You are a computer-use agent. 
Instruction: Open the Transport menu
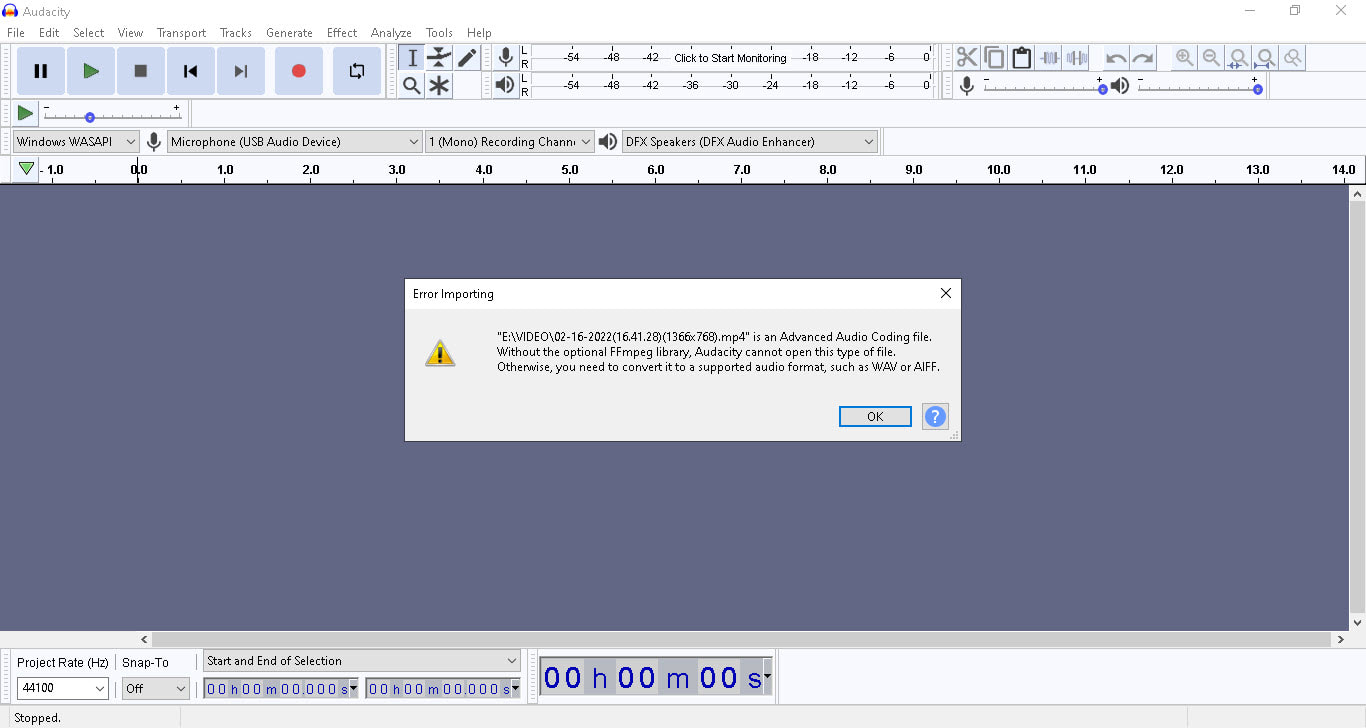coord(181,33)
